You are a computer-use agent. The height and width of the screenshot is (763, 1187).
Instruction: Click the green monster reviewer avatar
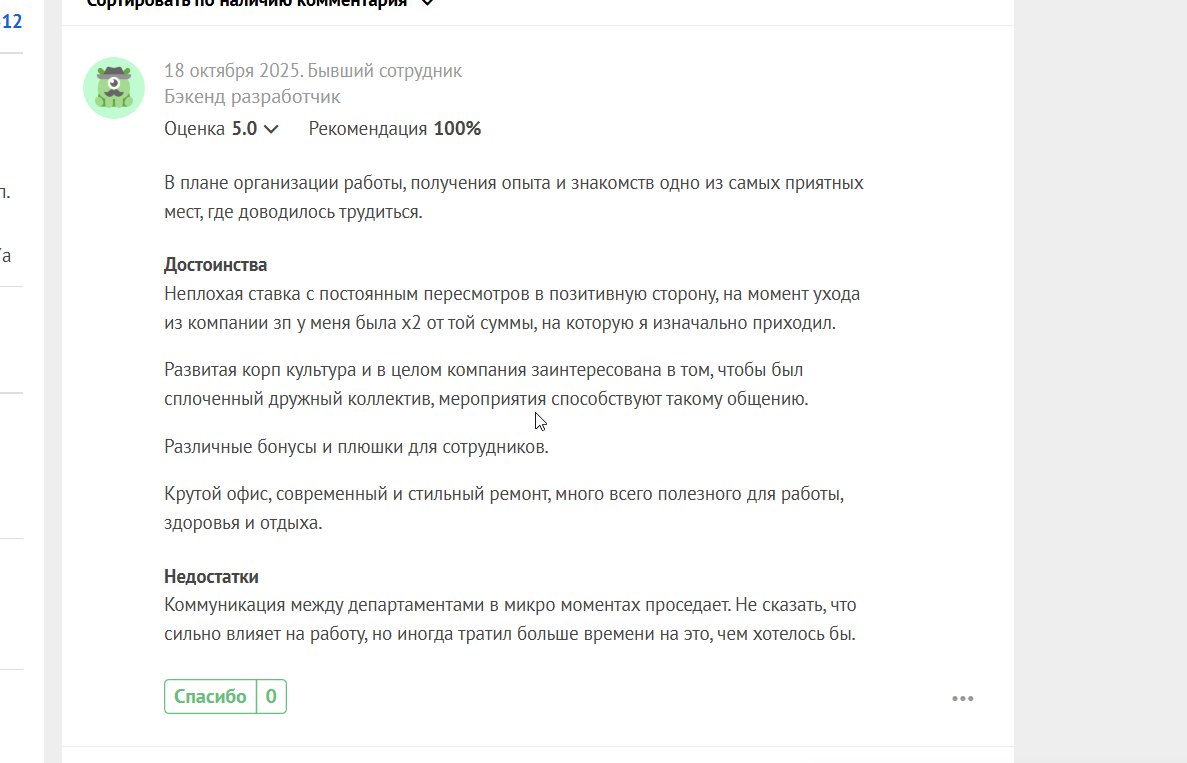click(114, 88)
